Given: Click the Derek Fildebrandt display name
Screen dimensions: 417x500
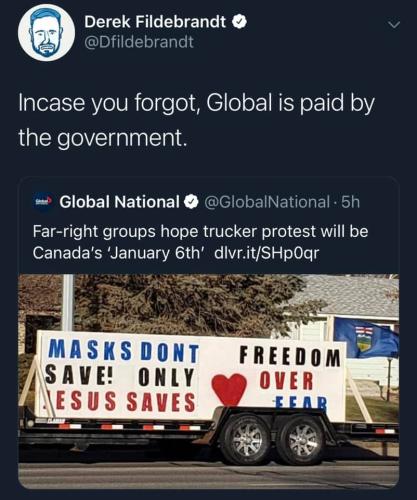Looking at the screenshot, I should click(155, 22).
